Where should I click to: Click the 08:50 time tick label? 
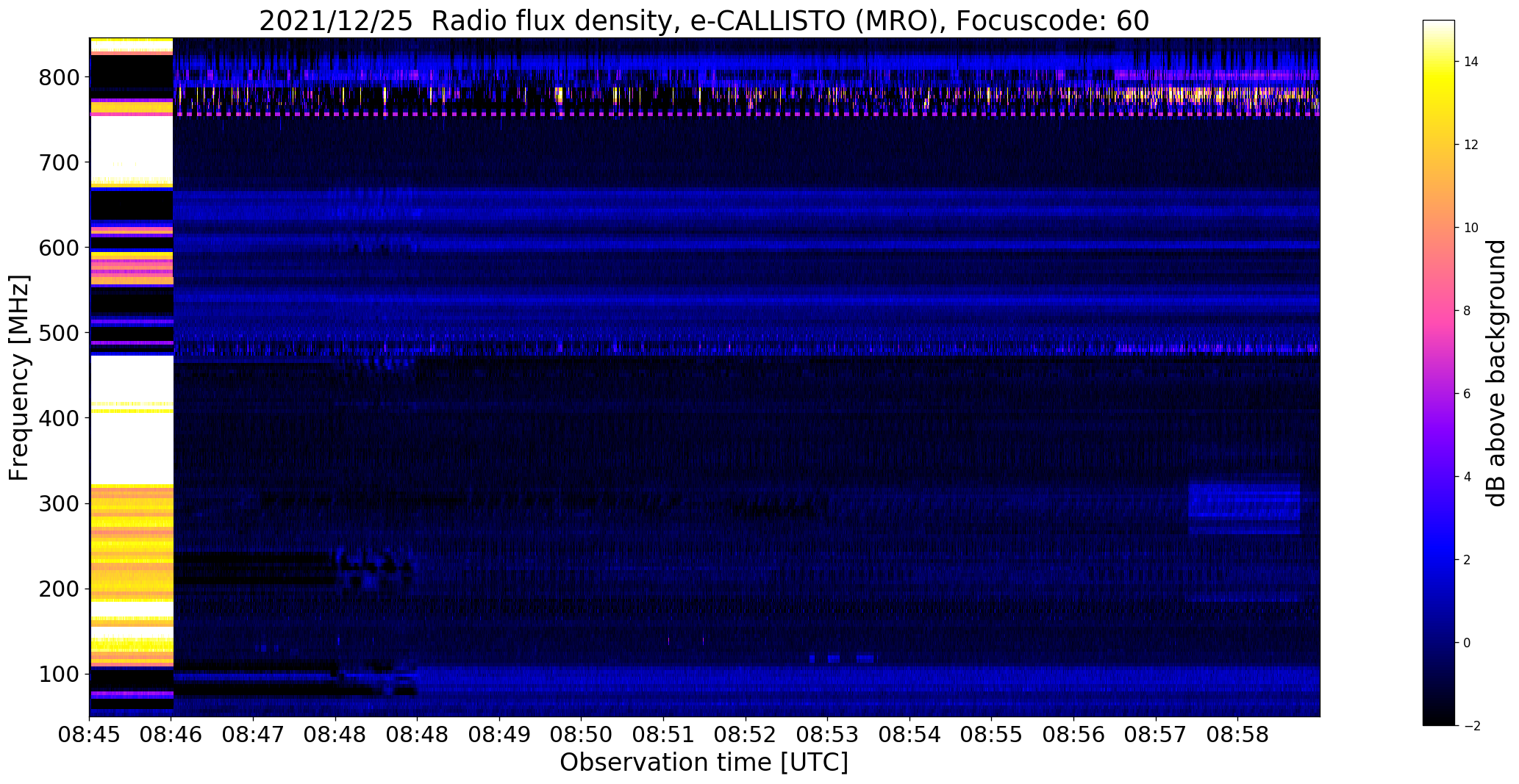tap(582, 736)
